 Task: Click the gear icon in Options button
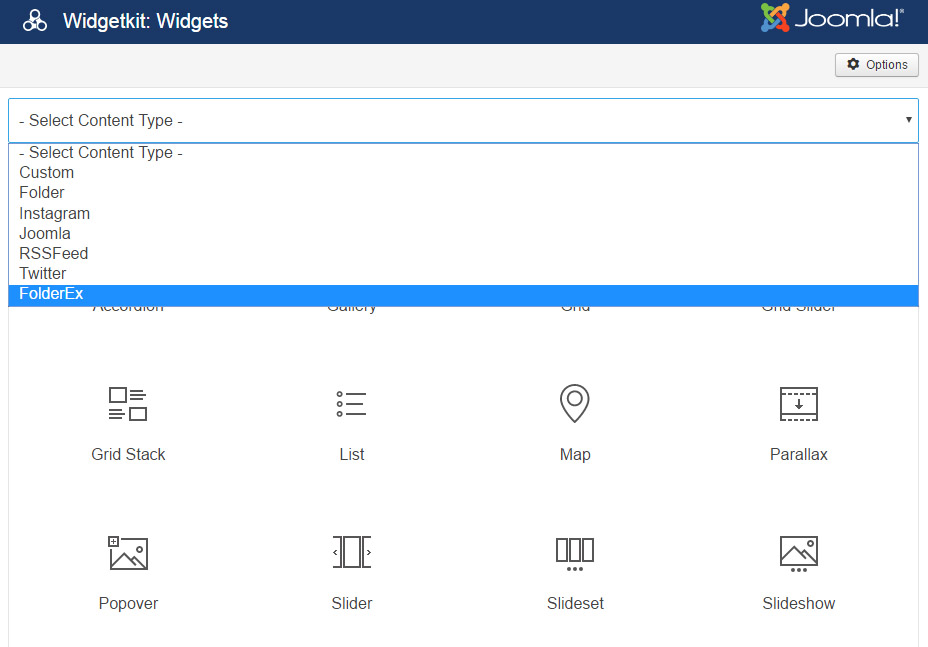(853, 64)
